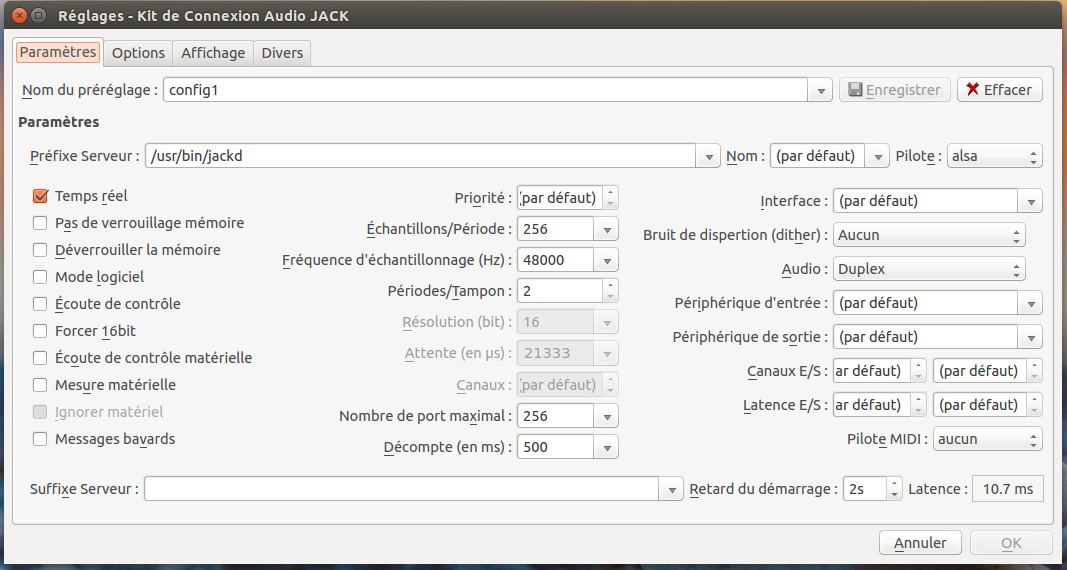Open the Nom du préréglage dropdown arrow
Viewport: 1067px width, 570px height.
pyautogui.click(x=820, y=90)
